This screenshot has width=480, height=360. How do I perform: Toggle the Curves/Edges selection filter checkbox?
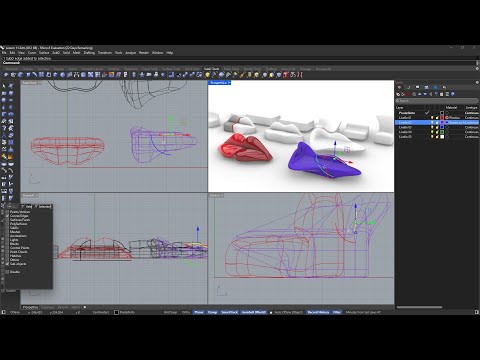[x=7, y=216]
